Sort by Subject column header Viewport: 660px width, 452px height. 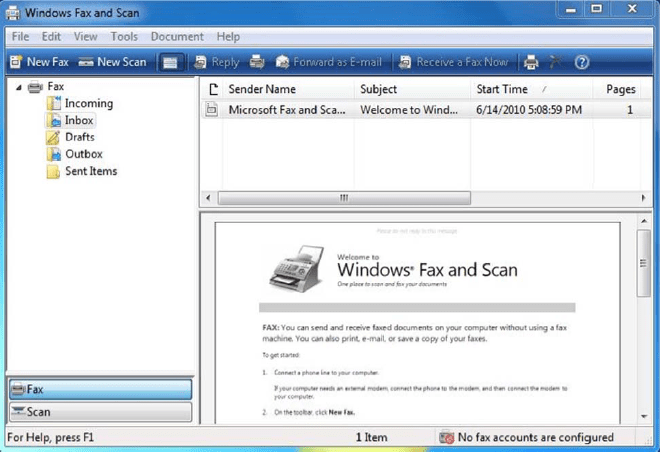412,89
